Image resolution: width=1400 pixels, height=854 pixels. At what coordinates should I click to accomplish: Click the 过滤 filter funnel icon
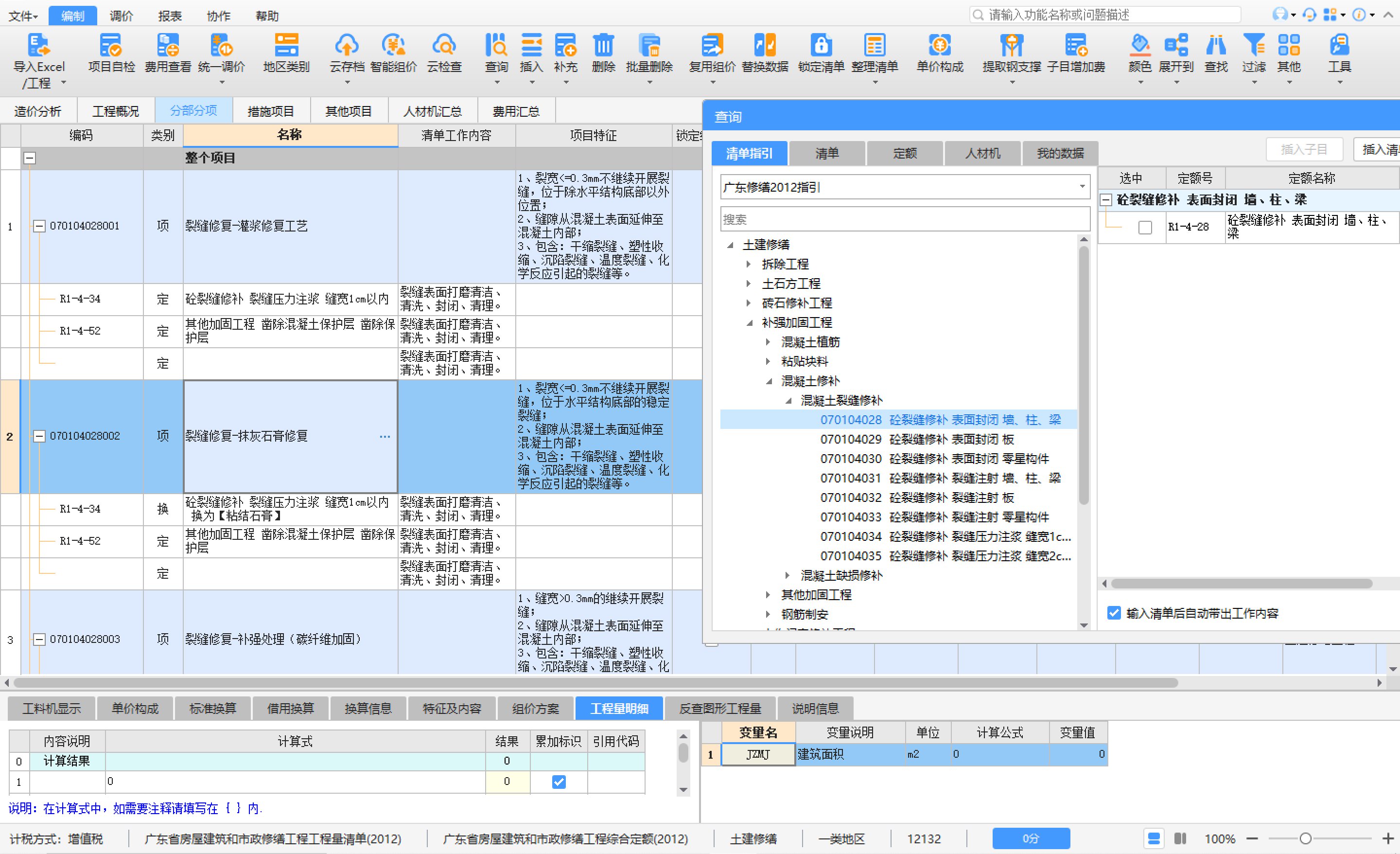(1254, 45)
